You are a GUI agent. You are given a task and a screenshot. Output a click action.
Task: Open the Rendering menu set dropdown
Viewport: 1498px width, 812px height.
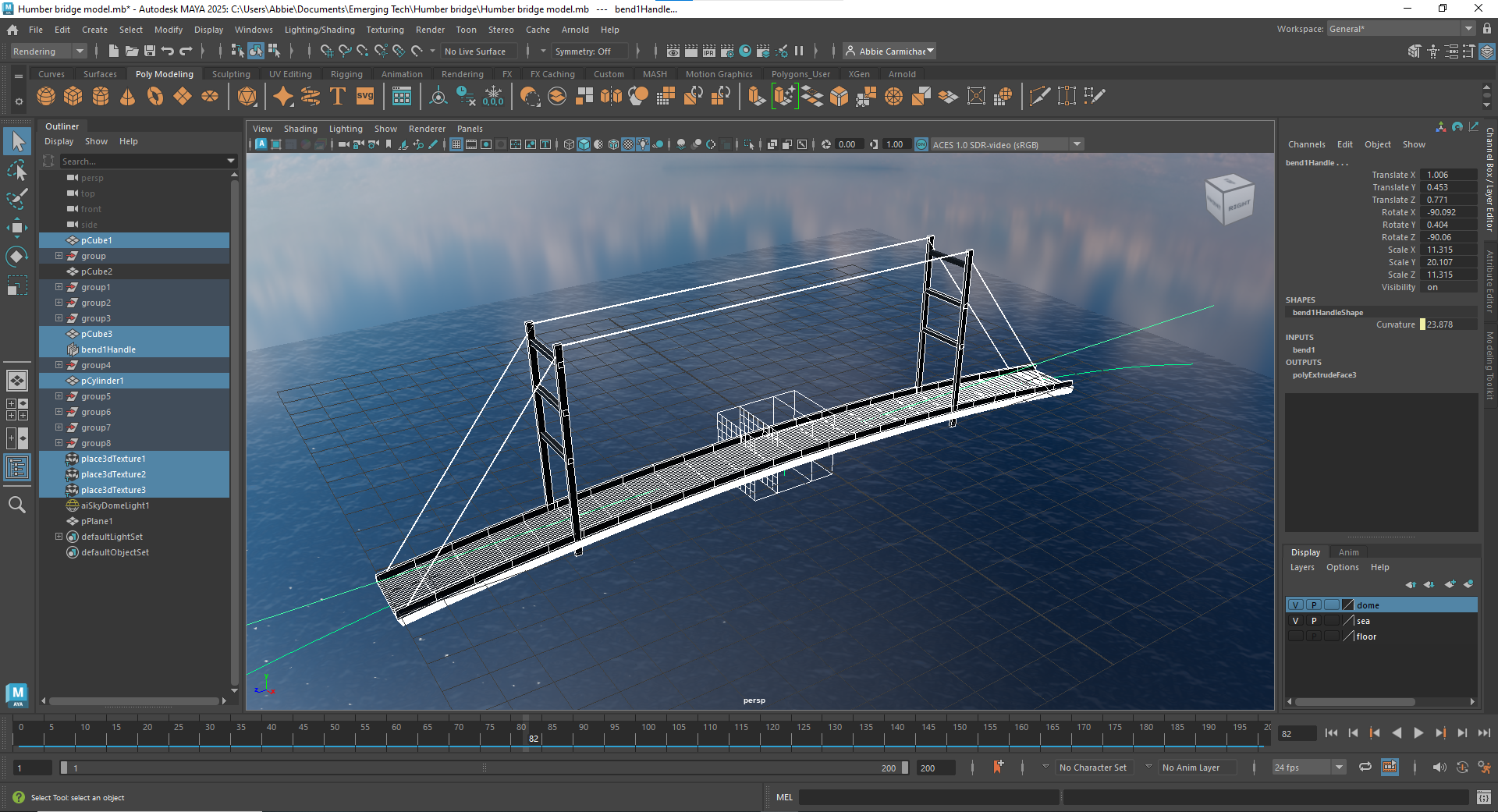point(48,51)
